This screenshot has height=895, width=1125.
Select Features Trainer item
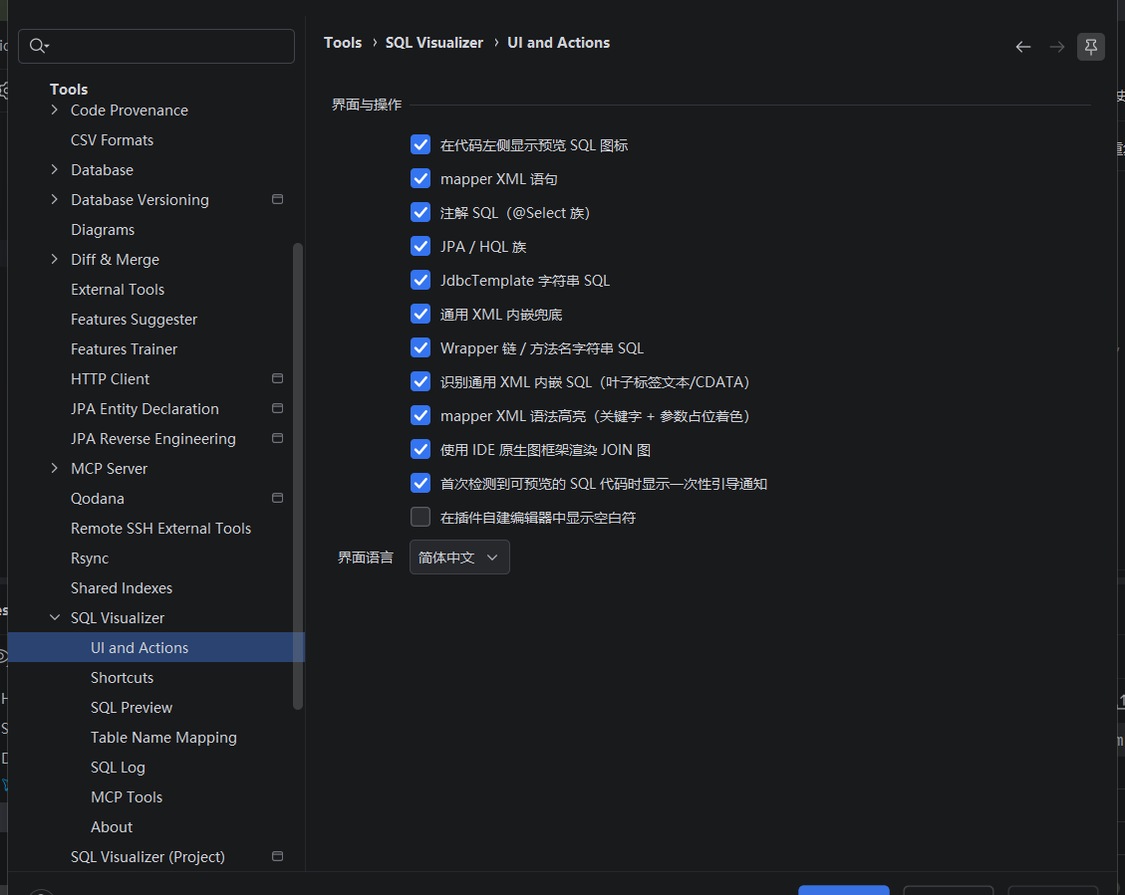coord(124,349)
